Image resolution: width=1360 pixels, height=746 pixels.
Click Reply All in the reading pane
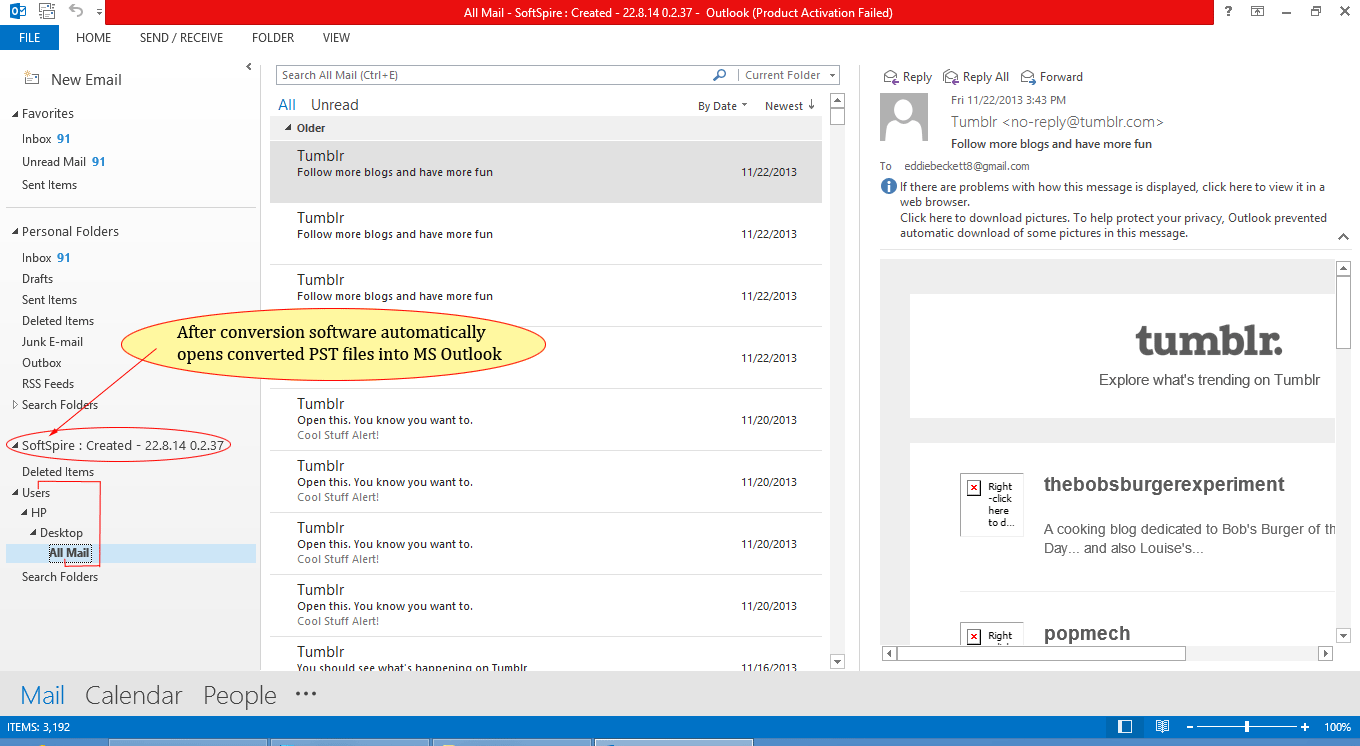(976, 77)
